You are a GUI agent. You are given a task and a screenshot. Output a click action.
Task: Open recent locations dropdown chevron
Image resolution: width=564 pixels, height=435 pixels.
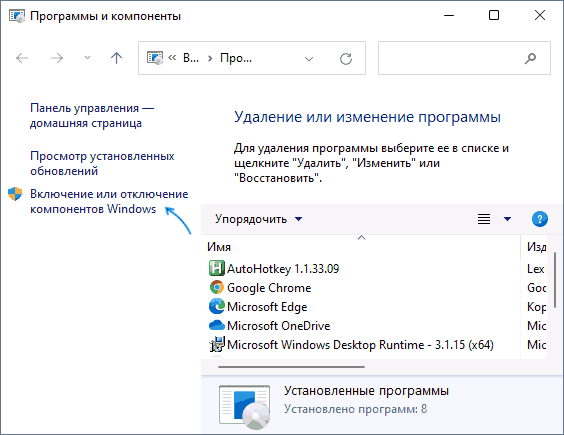[87, 58]
